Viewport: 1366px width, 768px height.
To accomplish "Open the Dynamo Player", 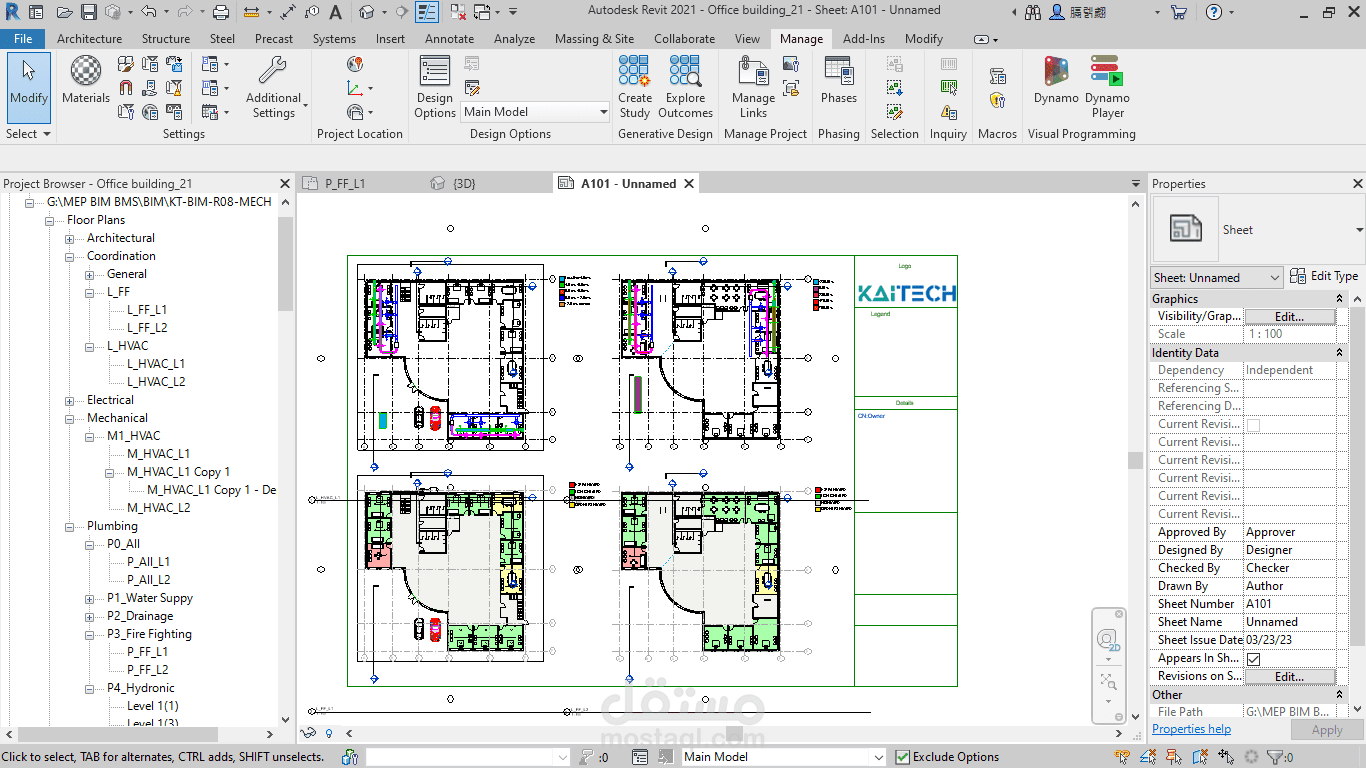I will (x=1106, y=85).
